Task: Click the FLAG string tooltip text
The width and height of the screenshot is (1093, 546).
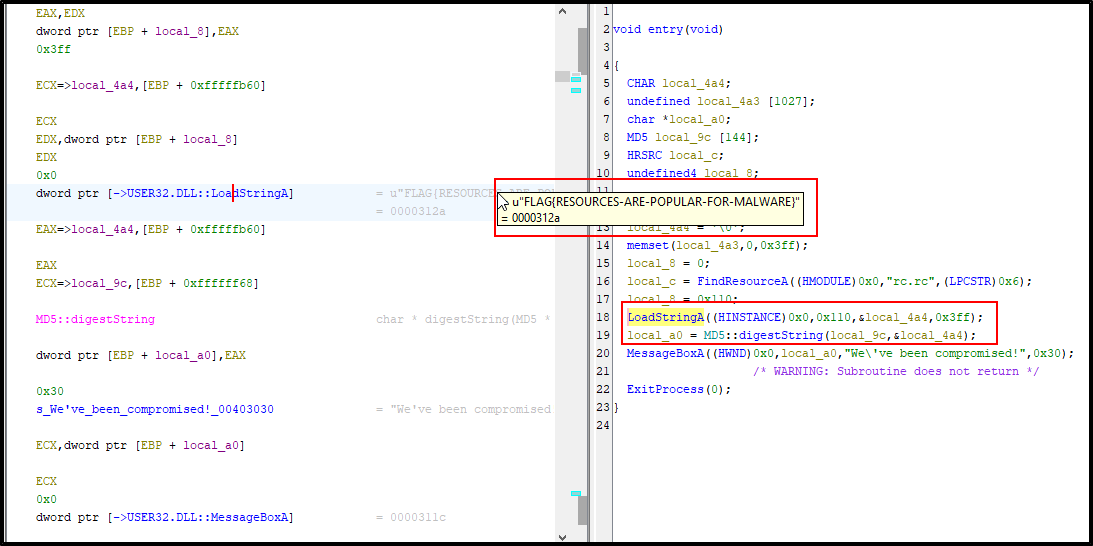Action: click(656, 202)
